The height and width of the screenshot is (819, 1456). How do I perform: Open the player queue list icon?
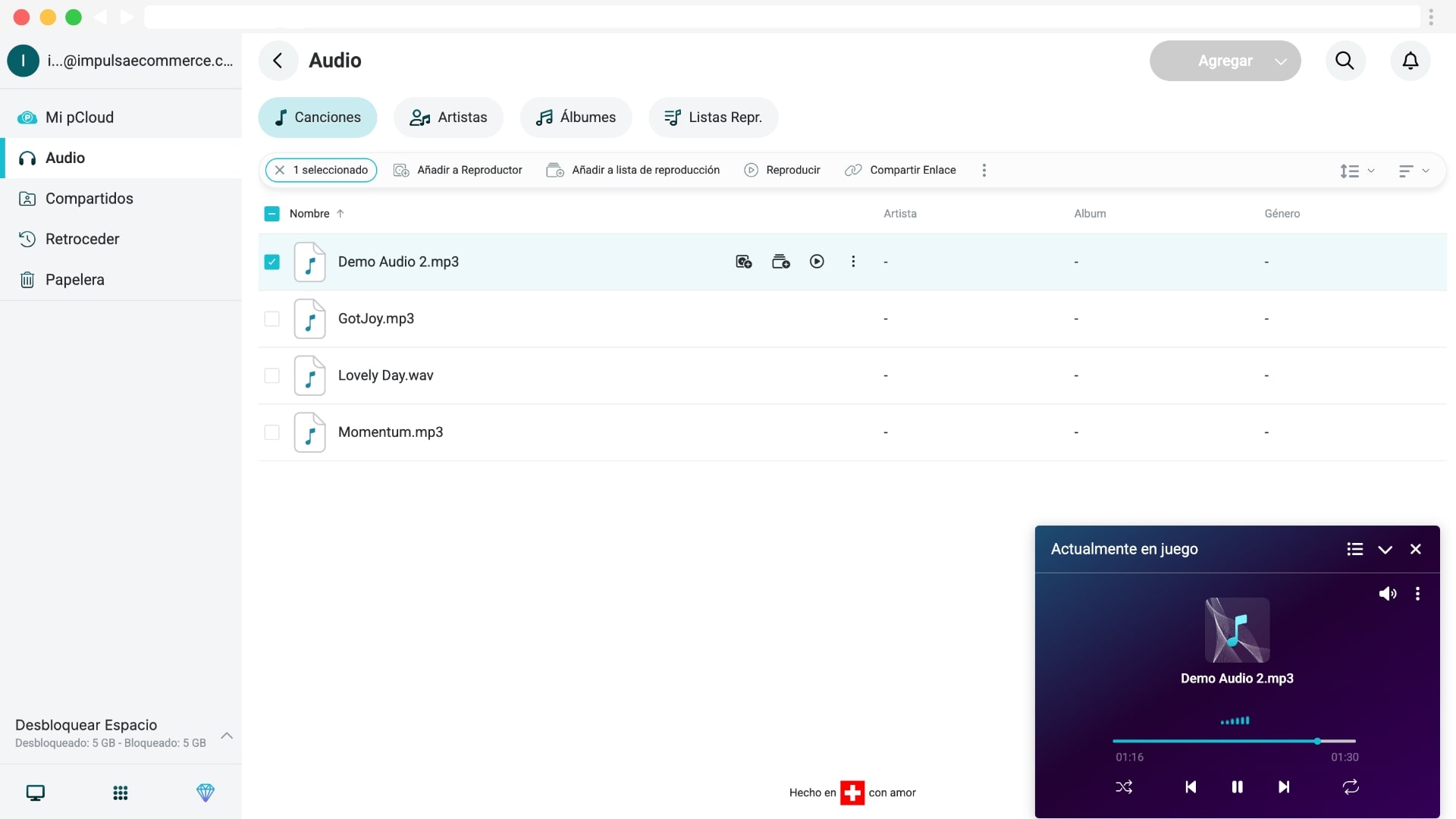click(1354, 549)
